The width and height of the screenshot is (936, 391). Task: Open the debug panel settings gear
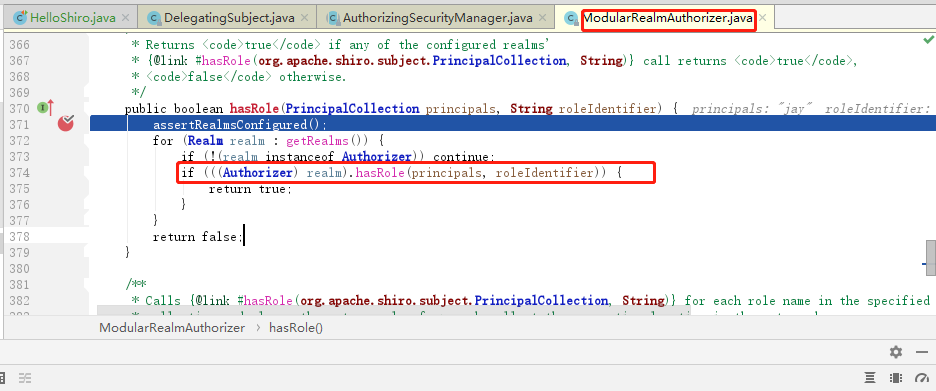point(895,352)
